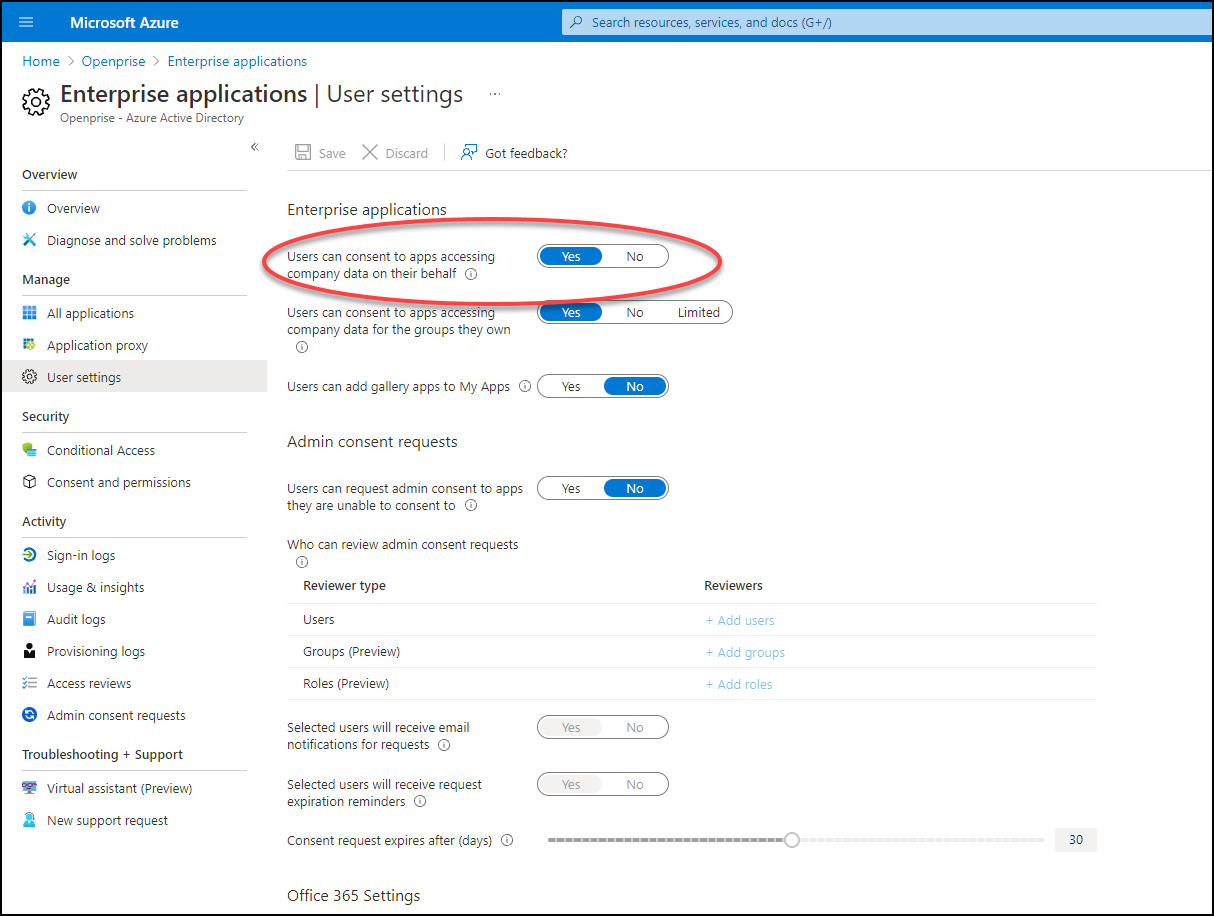1214x916 pixels.
Task: Open Diagnose and solve problems
Action: 134,240
